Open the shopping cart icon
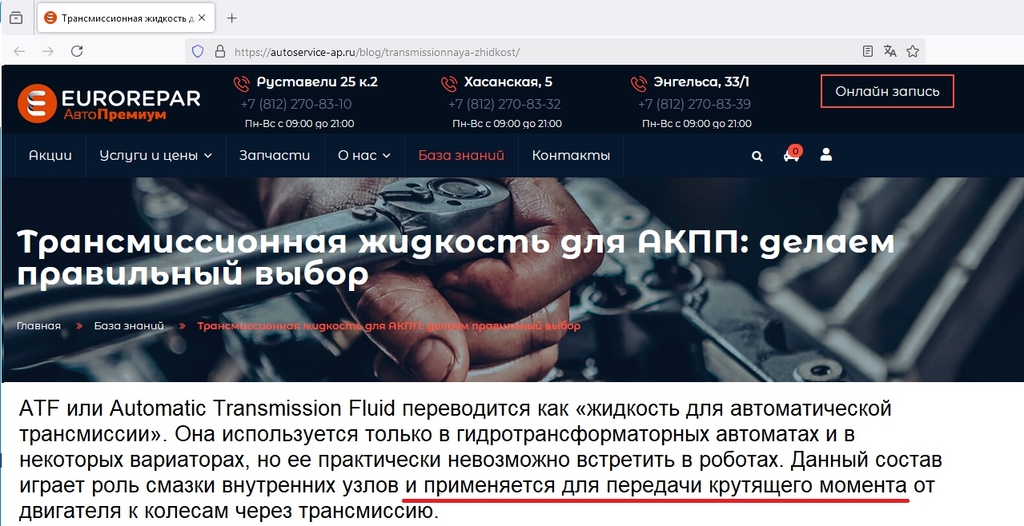This screenshot has height=526, width=1024. (x=792, y=154)
